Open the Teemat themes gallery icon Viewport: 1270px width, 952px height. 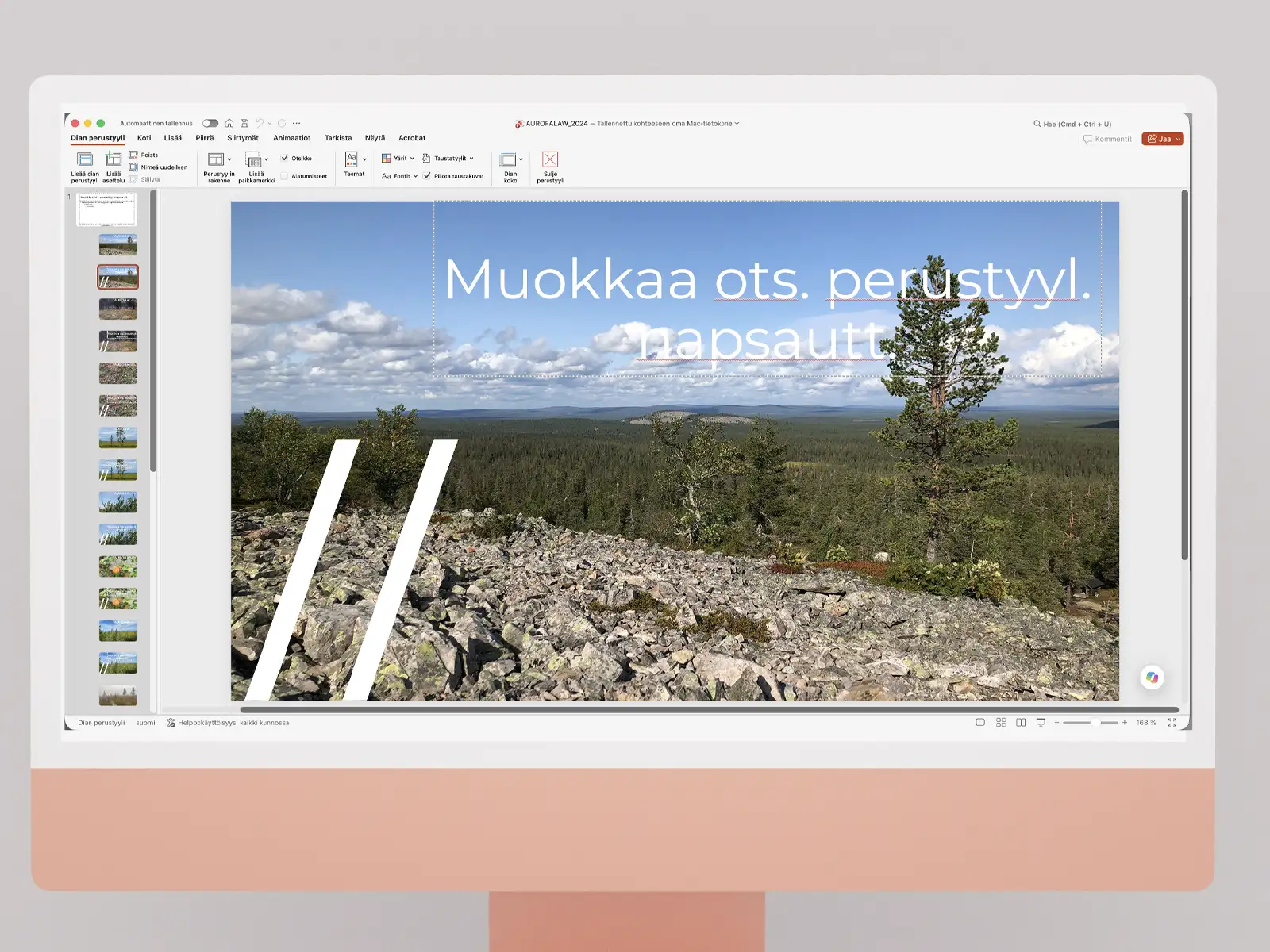(352, 159)
